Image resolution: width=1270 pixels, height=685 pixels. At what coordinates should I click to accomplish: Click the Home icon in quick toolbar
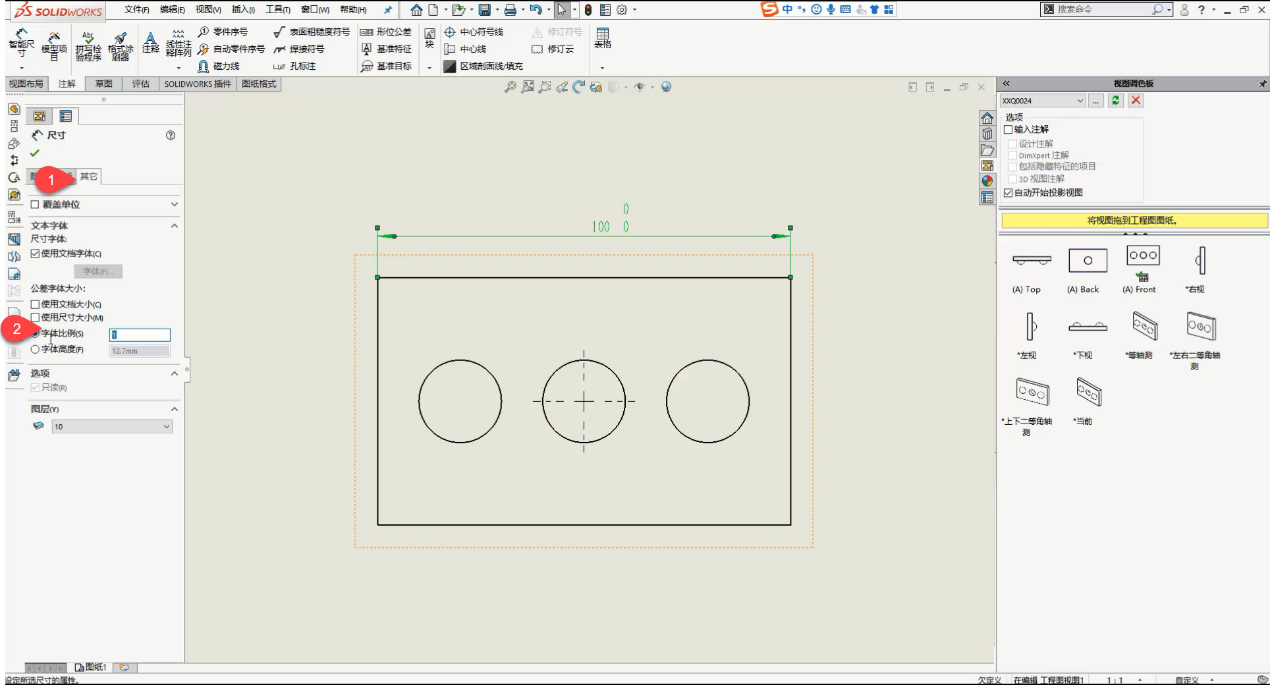click(416, 10)
